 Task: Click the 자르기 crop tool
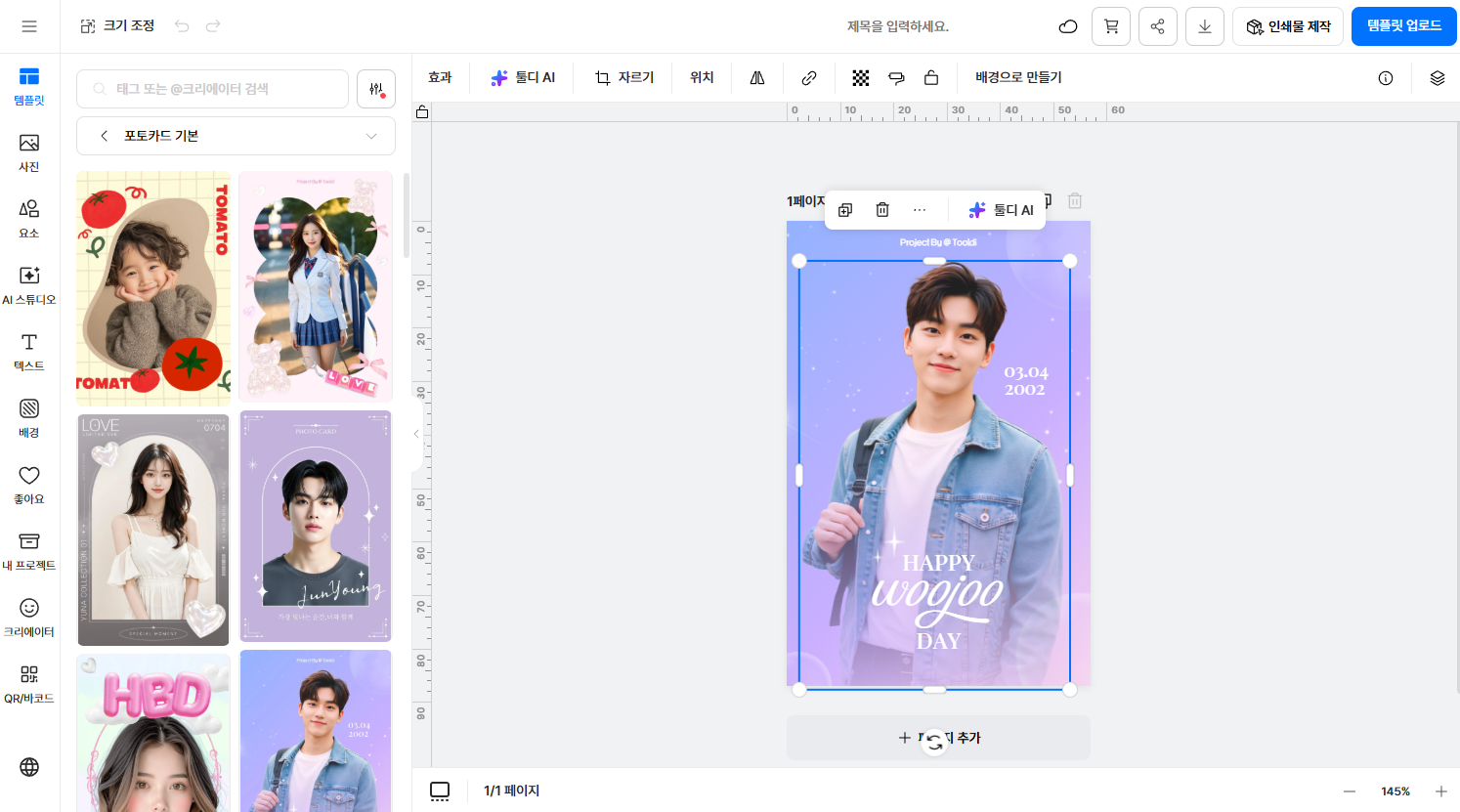click(x=624, y=78)
